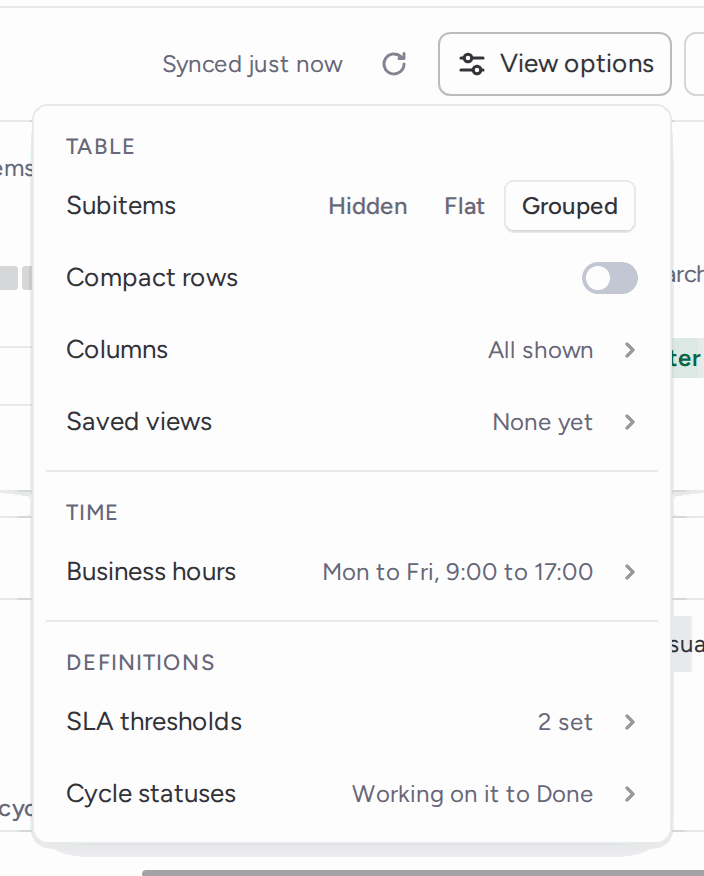Click the refresh sync icon
The width and height of the screenshot is (704, 876).
[394, 64]
